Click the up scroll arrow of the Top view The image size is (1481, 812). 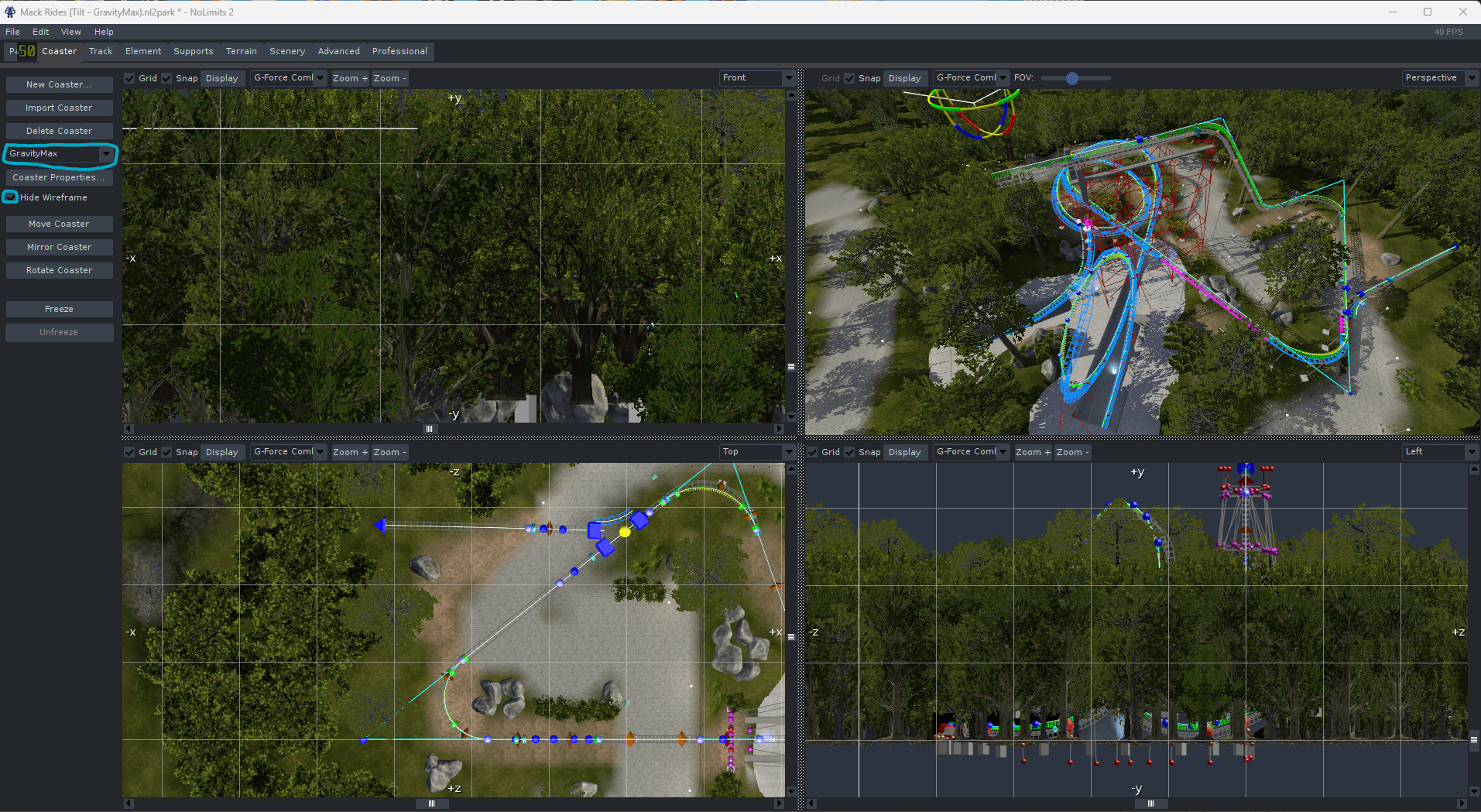(791, 469)
